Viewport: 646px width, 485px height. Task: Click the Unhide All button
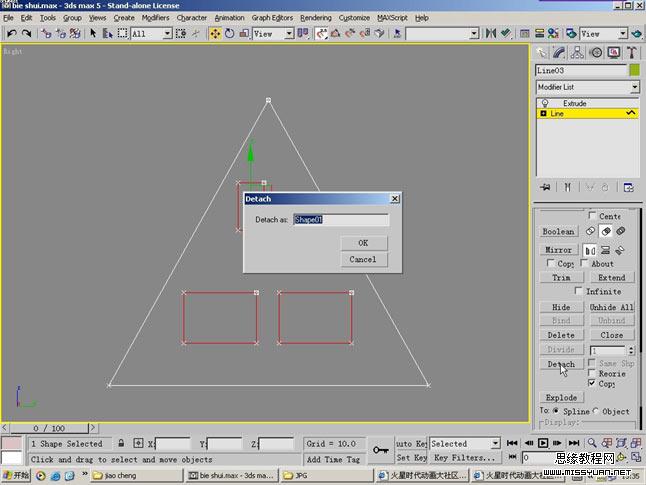pos(612,307)
